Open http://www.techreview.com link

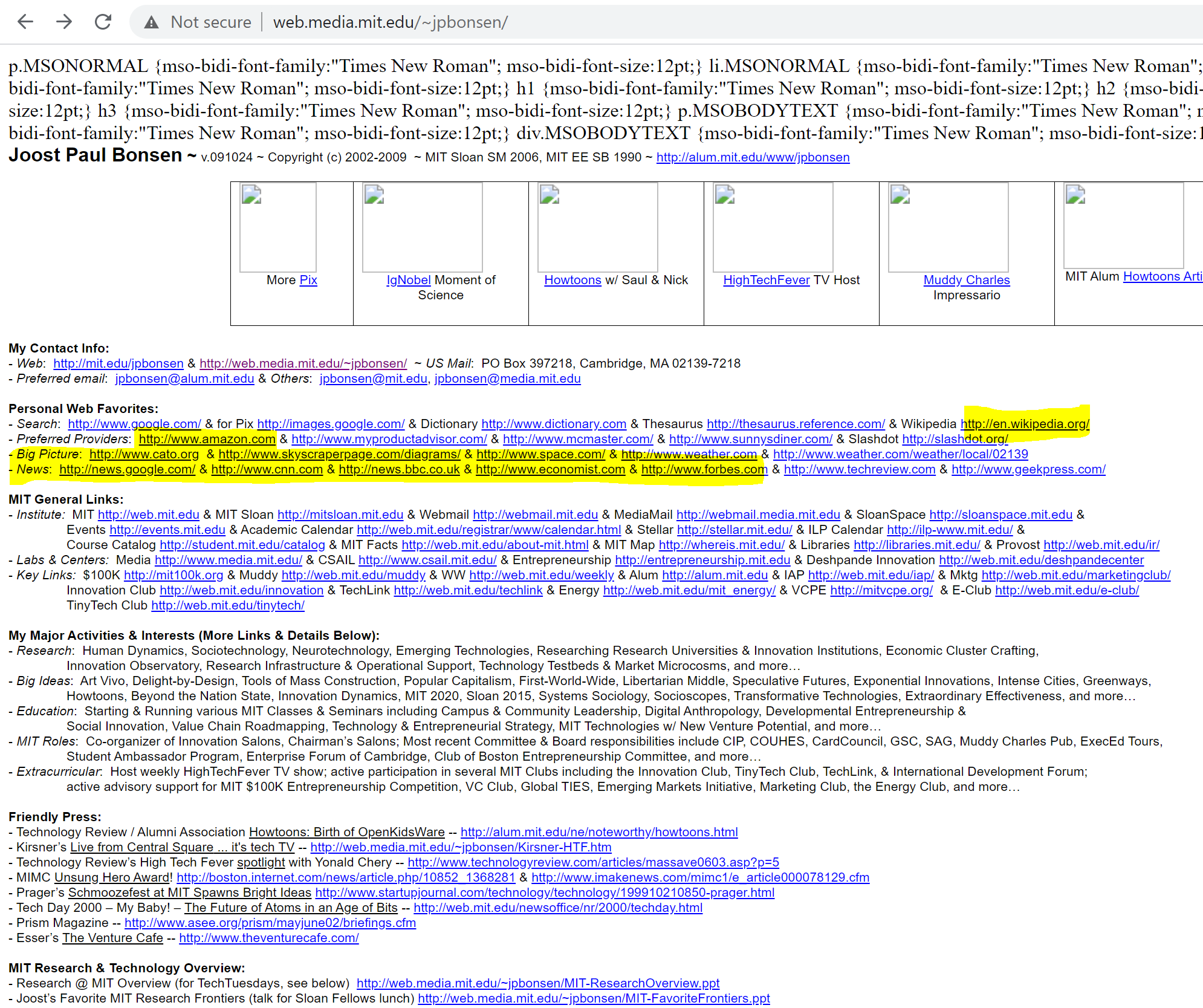point(860,469)
